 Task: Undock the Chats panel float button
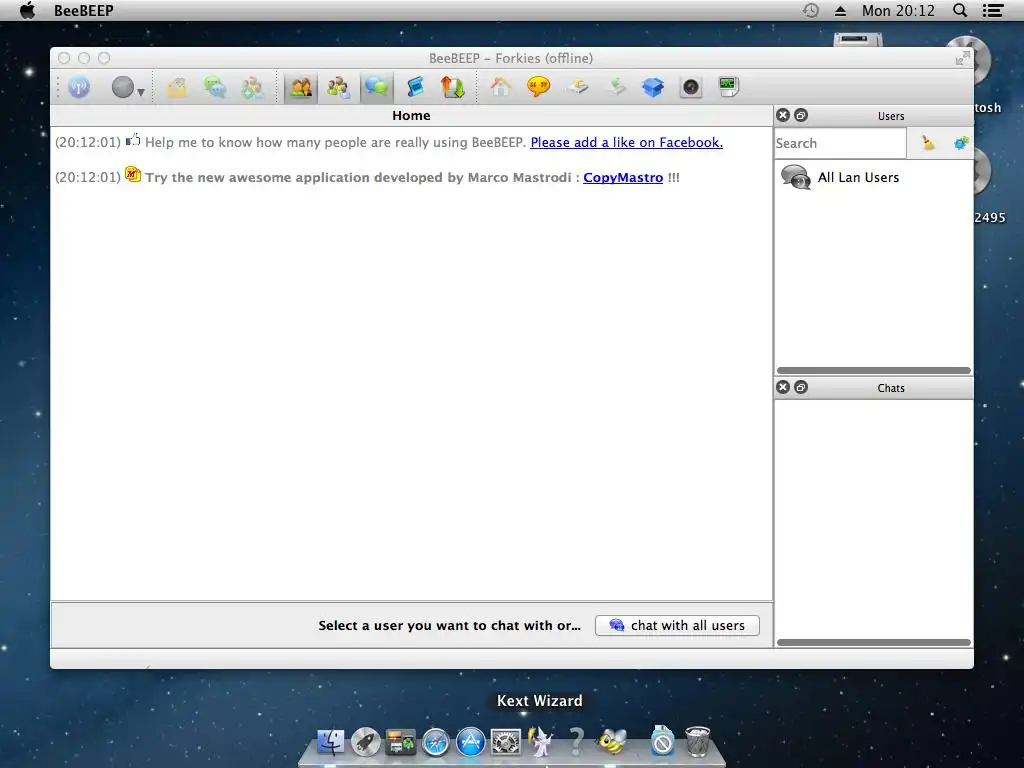coord(801,387)
